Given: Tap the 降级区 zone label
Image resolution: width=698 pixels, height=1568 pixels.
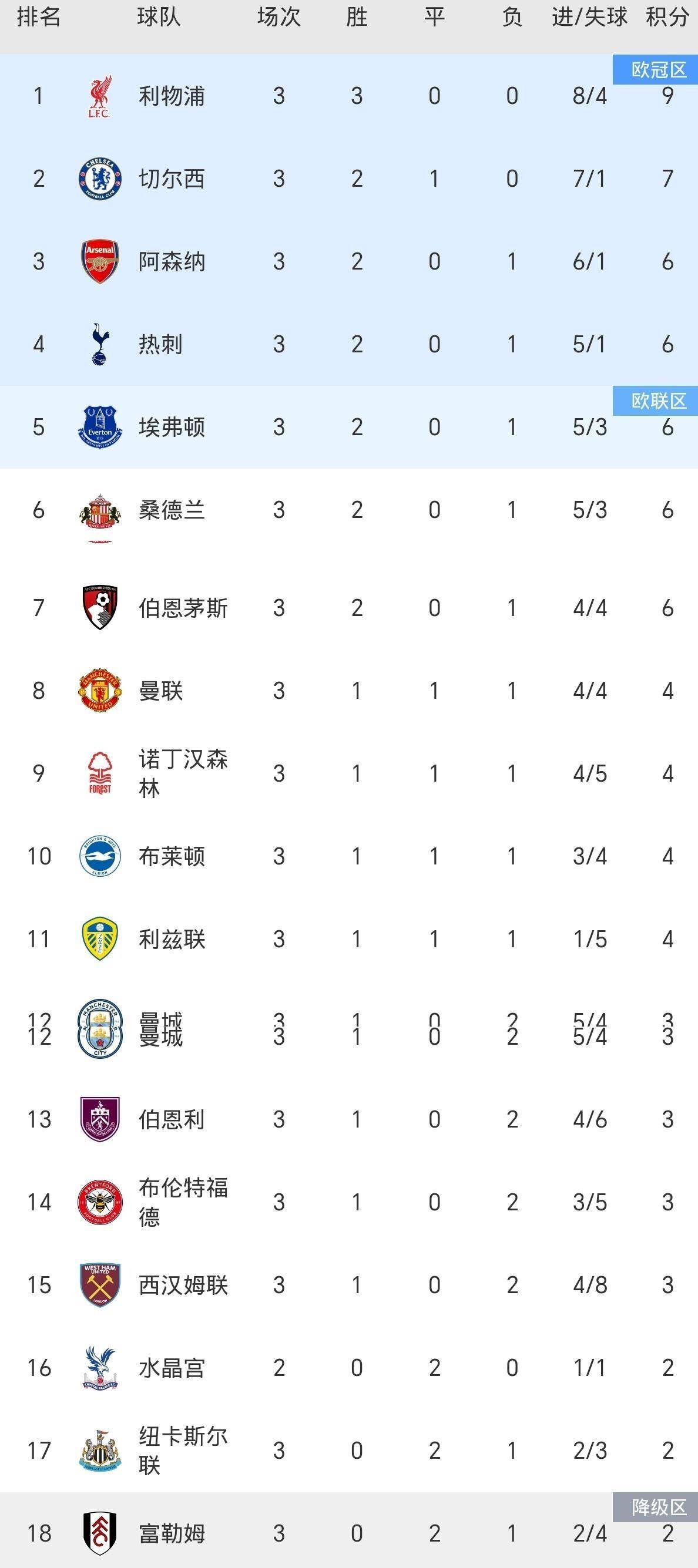Looking at the screenshot, I should [658, 1507].
